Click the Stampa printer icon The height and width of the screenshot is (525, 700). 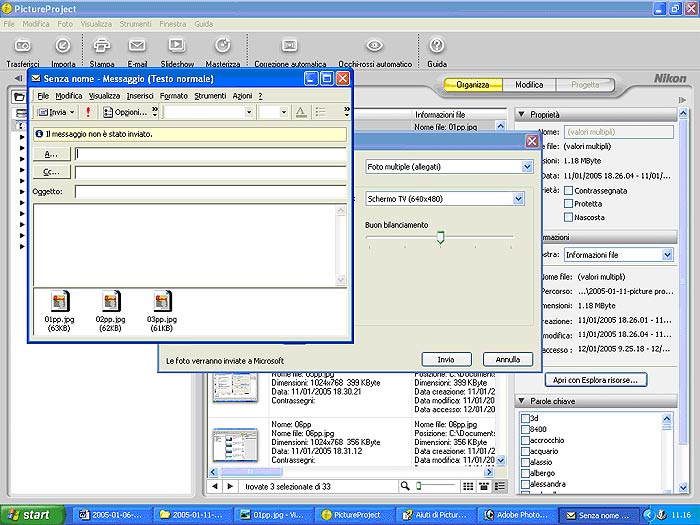pyautogui.click(x=101, y=46)
